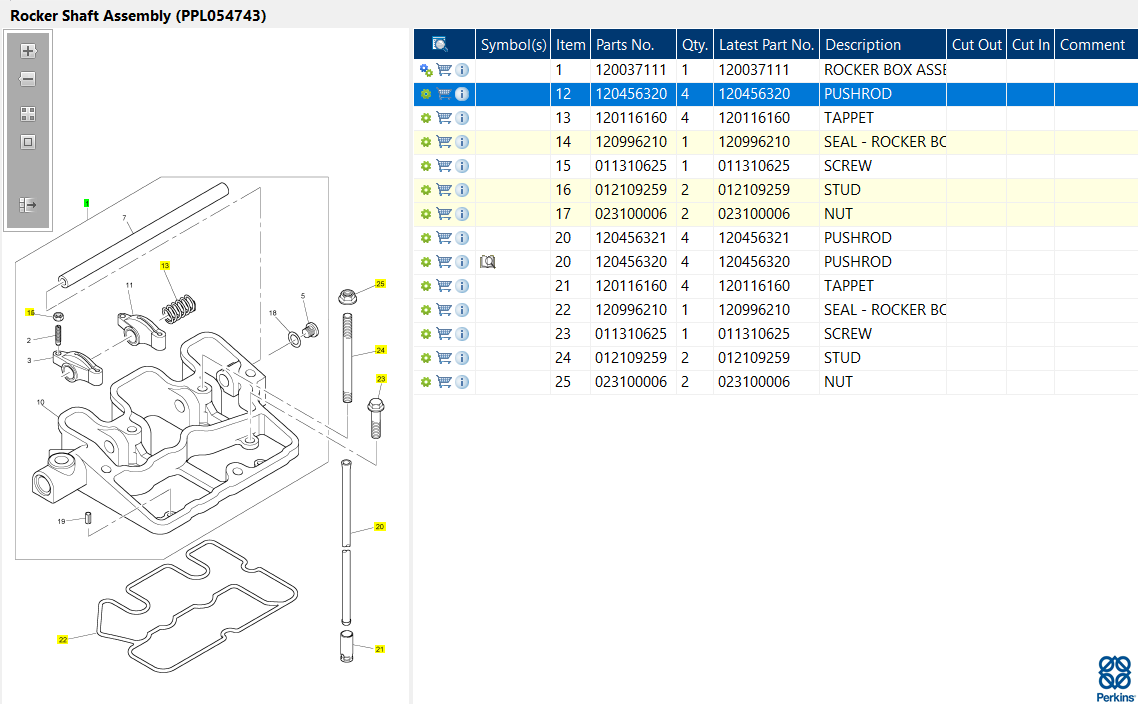This screenshot has width=1138, height=704.
Task: Click green callout 1 in diagram
Action: [x=87, y=203]
